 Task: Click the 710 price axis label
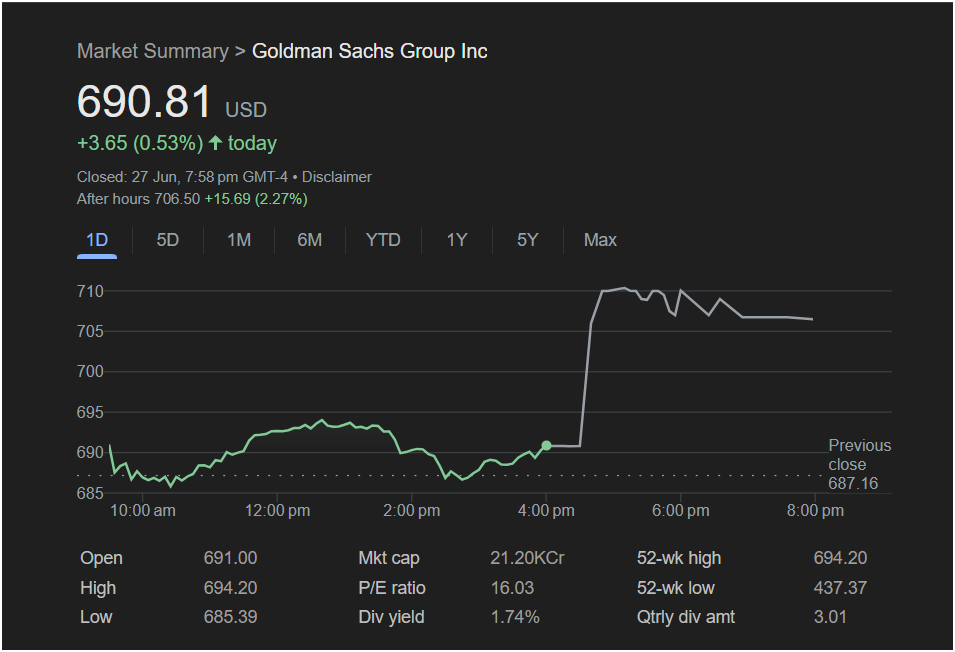click(x=90, y=292)
